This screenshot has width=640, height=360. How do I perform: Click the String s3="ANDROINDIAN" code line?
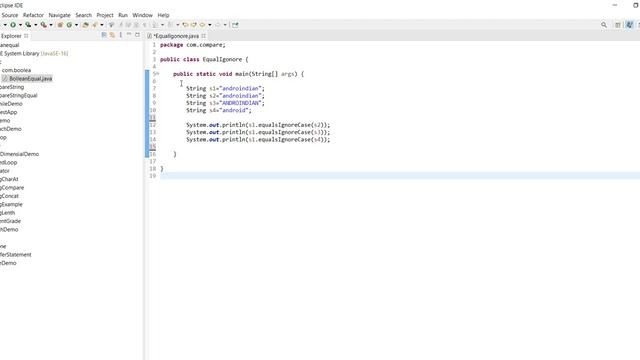pyautogui.click(x=225, y=103)
